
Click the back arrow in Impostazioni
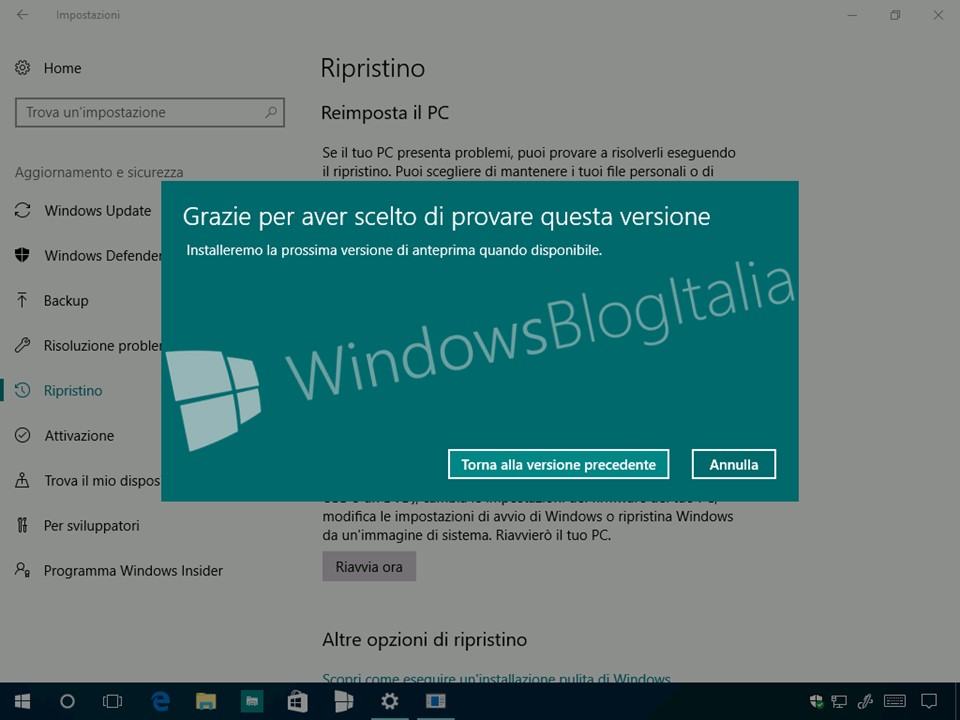pyautogui.click(x=23, y=15)
